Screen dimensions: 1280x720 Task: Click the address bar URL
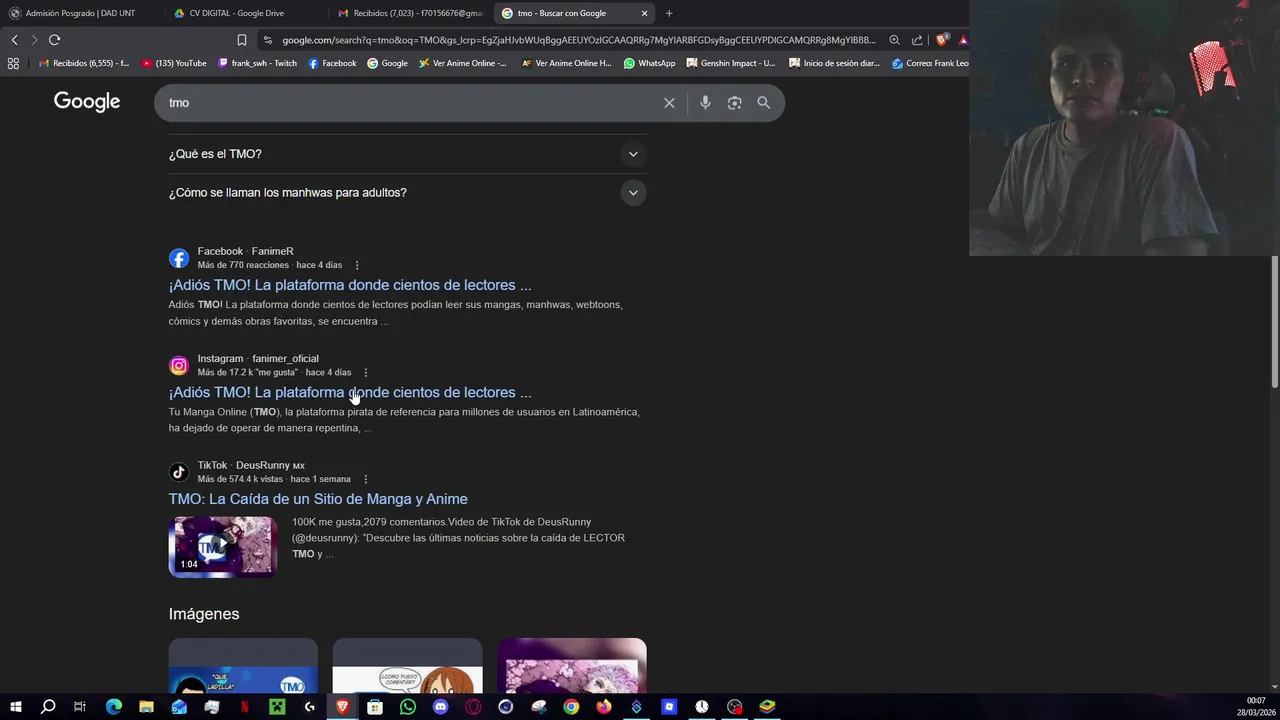click(x=578, y=40)
